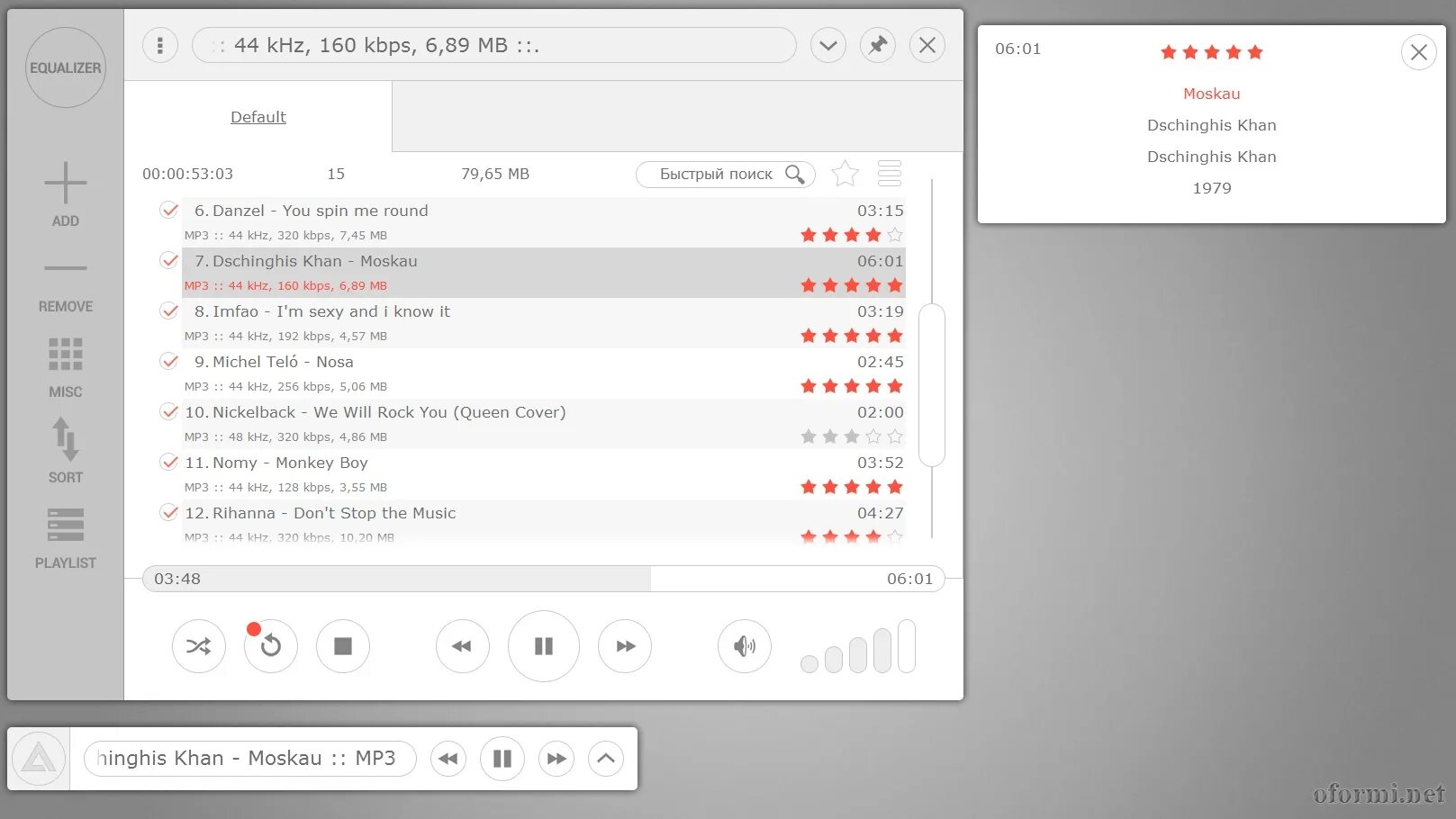Seek within the track progress bar
Image resolution: width=1456 pixels, height=819 pixels.
click(544, 579)
